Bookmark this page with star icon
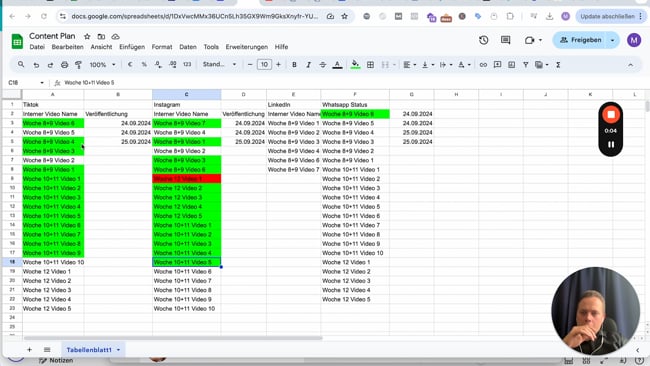Screen dimensions: 650x366 [344, 17]
